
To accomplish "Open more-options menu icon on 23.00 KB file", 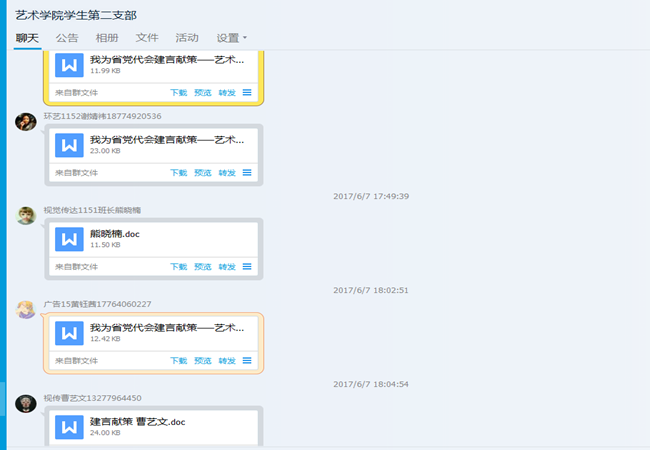I will (247, 172).
